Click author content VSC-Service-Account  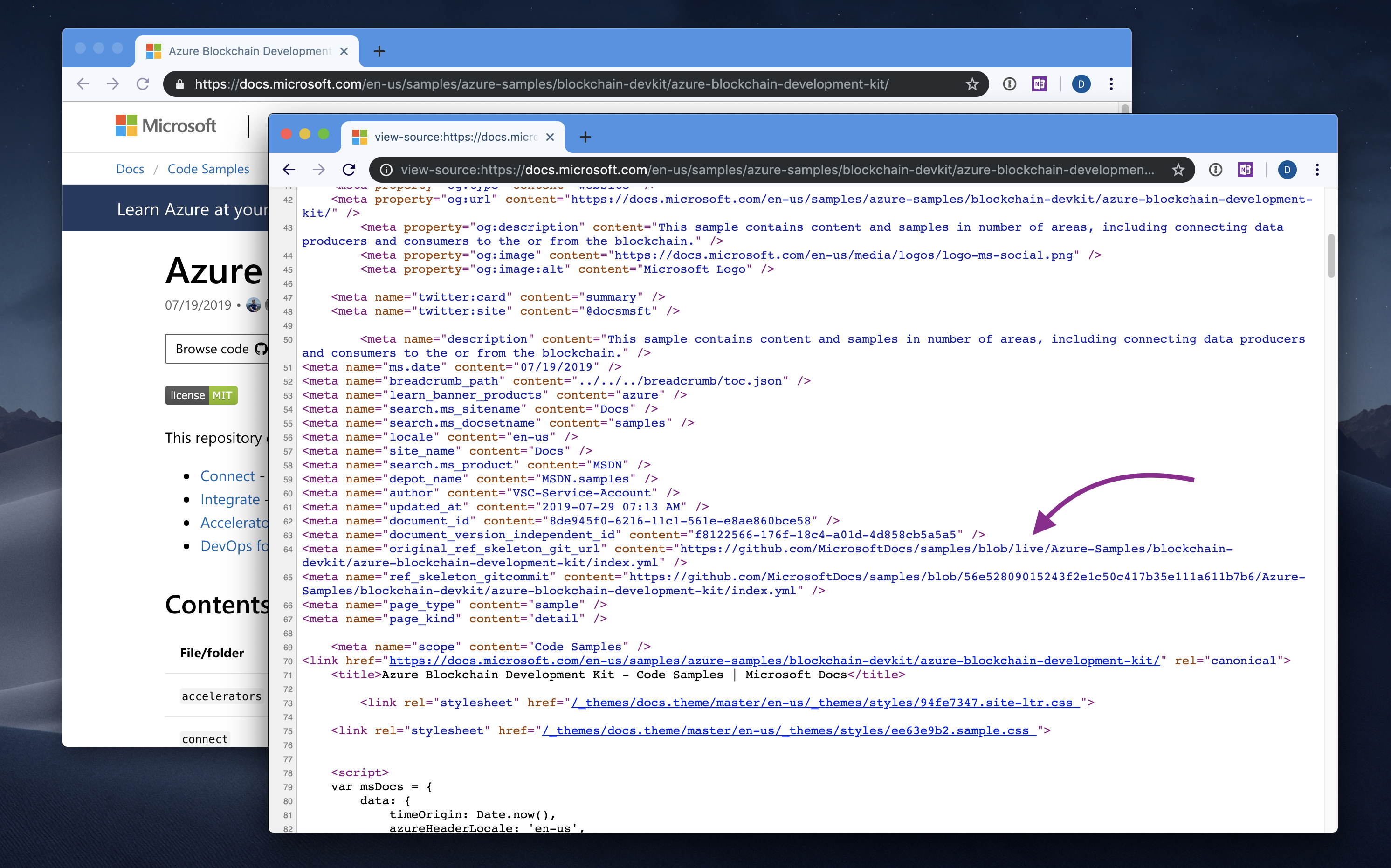click(x=582, y=493)
